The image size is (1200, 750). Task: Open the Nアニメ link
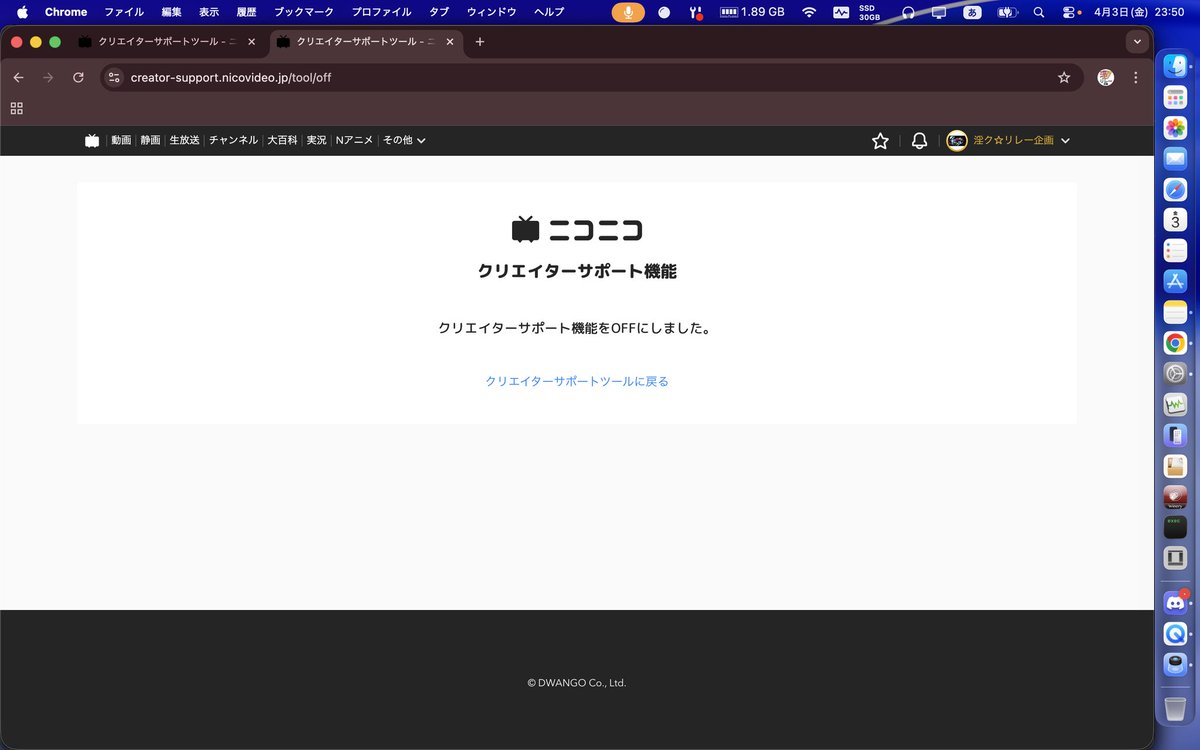354,141
